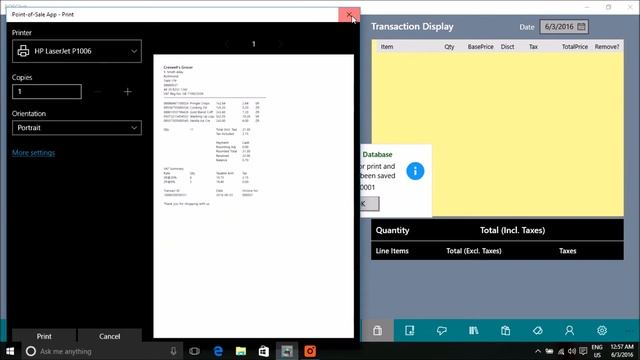The image size is (640, 360).
Task: Click the Taxes label in totals panel
Action: pos(567,251)
